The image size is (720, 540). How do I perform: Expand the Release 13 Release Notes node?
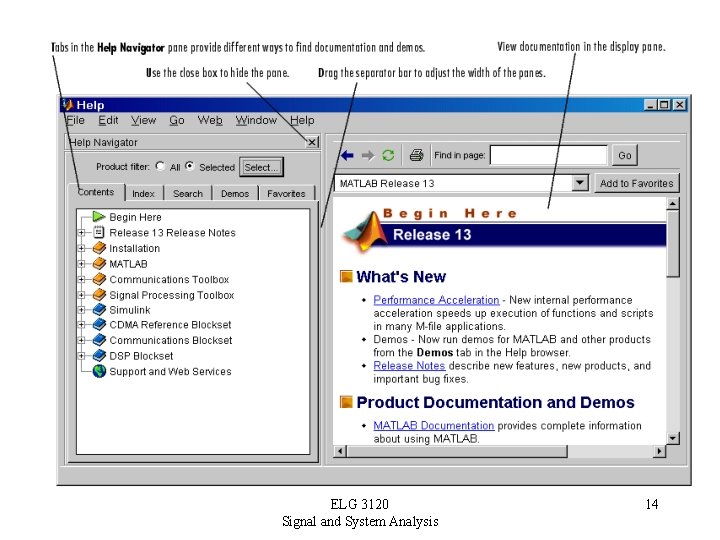tap(82, 233)
